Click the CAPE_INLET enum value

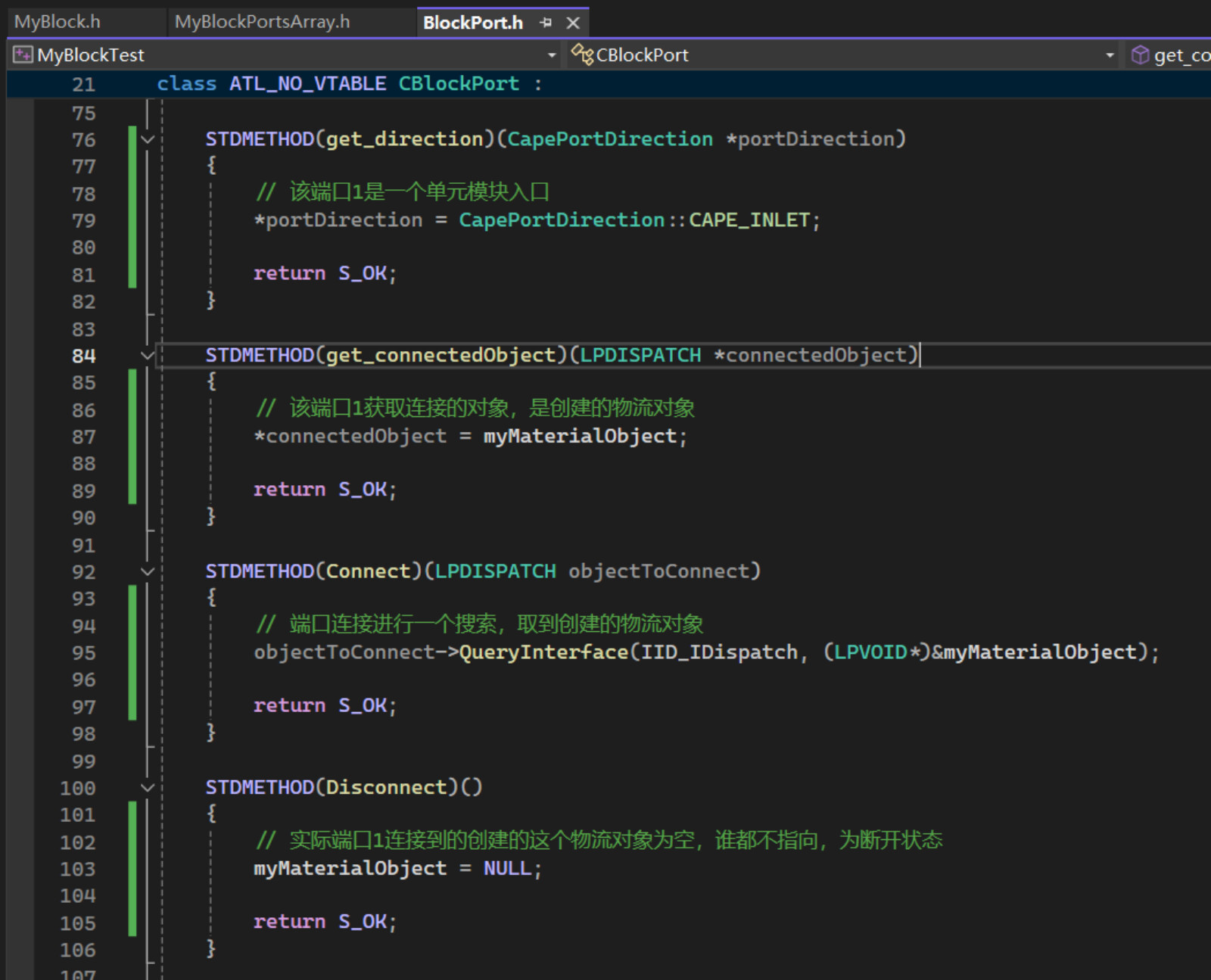(x=749, y=220)
